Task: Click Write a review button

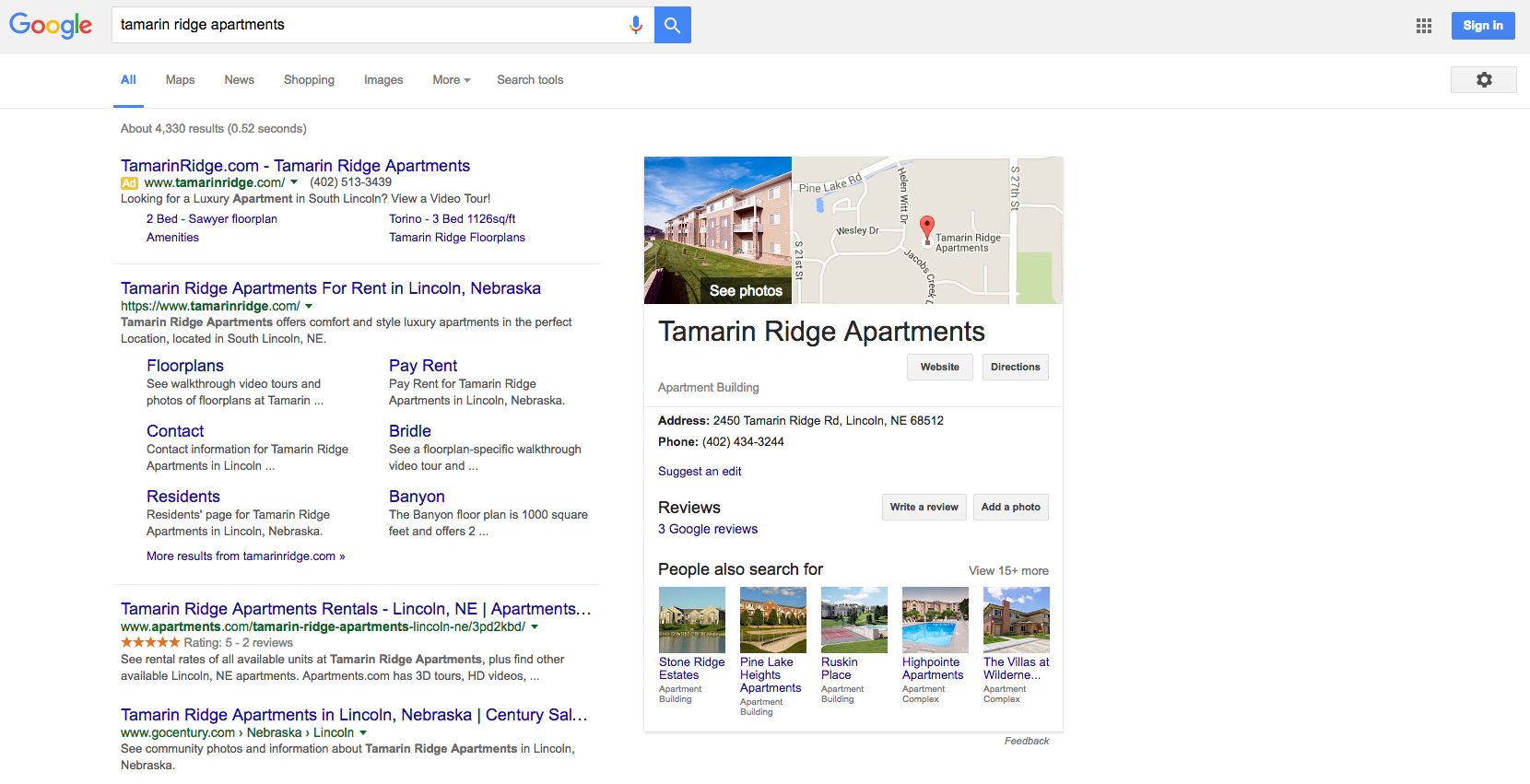Action: pyautogui.click(x=924, y=507)
